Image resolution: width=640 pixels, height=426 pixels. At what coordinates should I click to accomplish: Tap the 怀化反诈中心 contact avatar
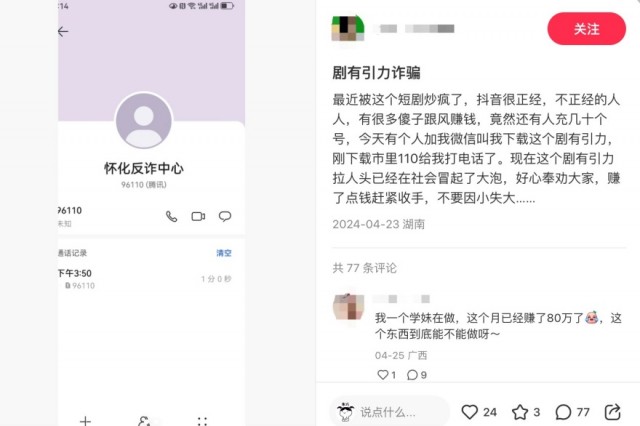coord(144,121)
